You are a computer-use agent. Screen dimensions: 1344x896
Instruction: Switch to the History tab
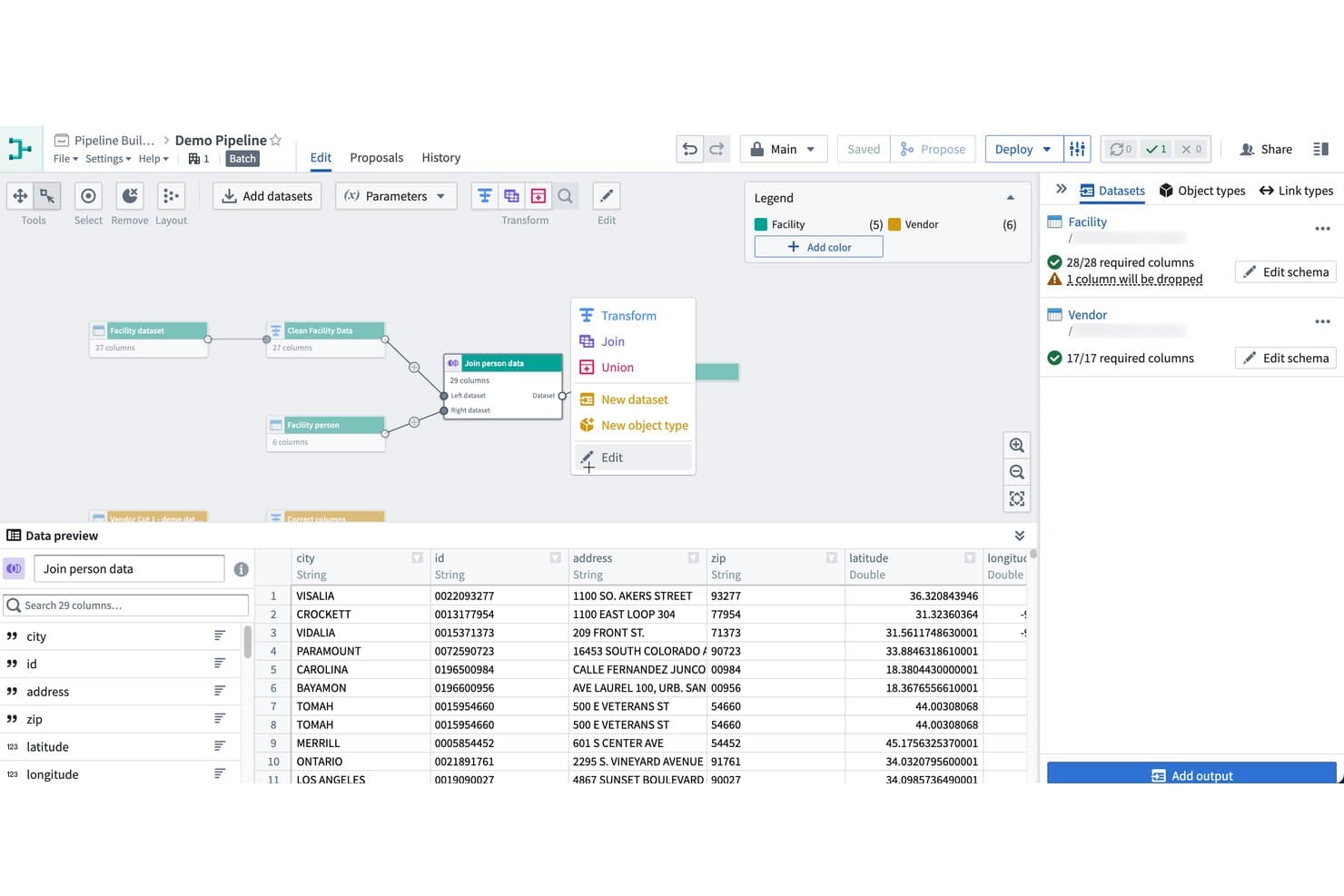click(x=440, y=157)
